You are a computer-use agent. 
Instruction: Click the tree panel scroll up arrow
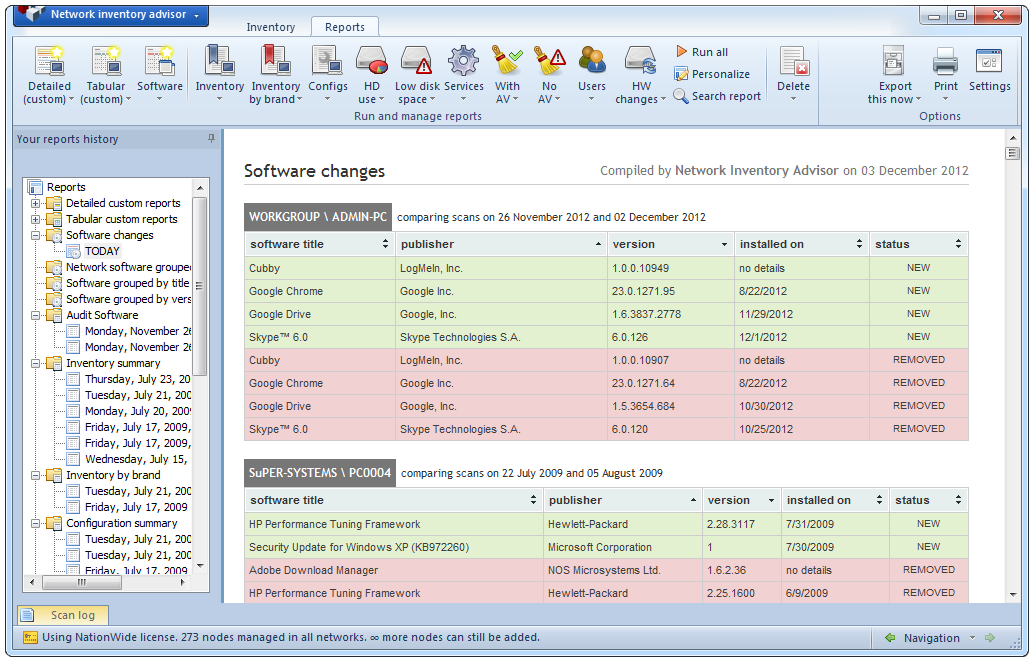[x=200, y=188]
